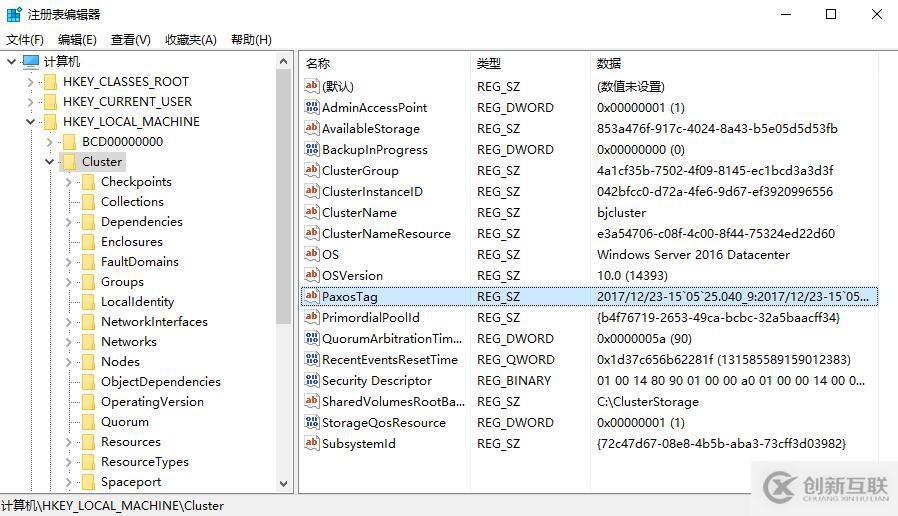Expand HKEY_CURRENT_USER hive

click(30, 102)
